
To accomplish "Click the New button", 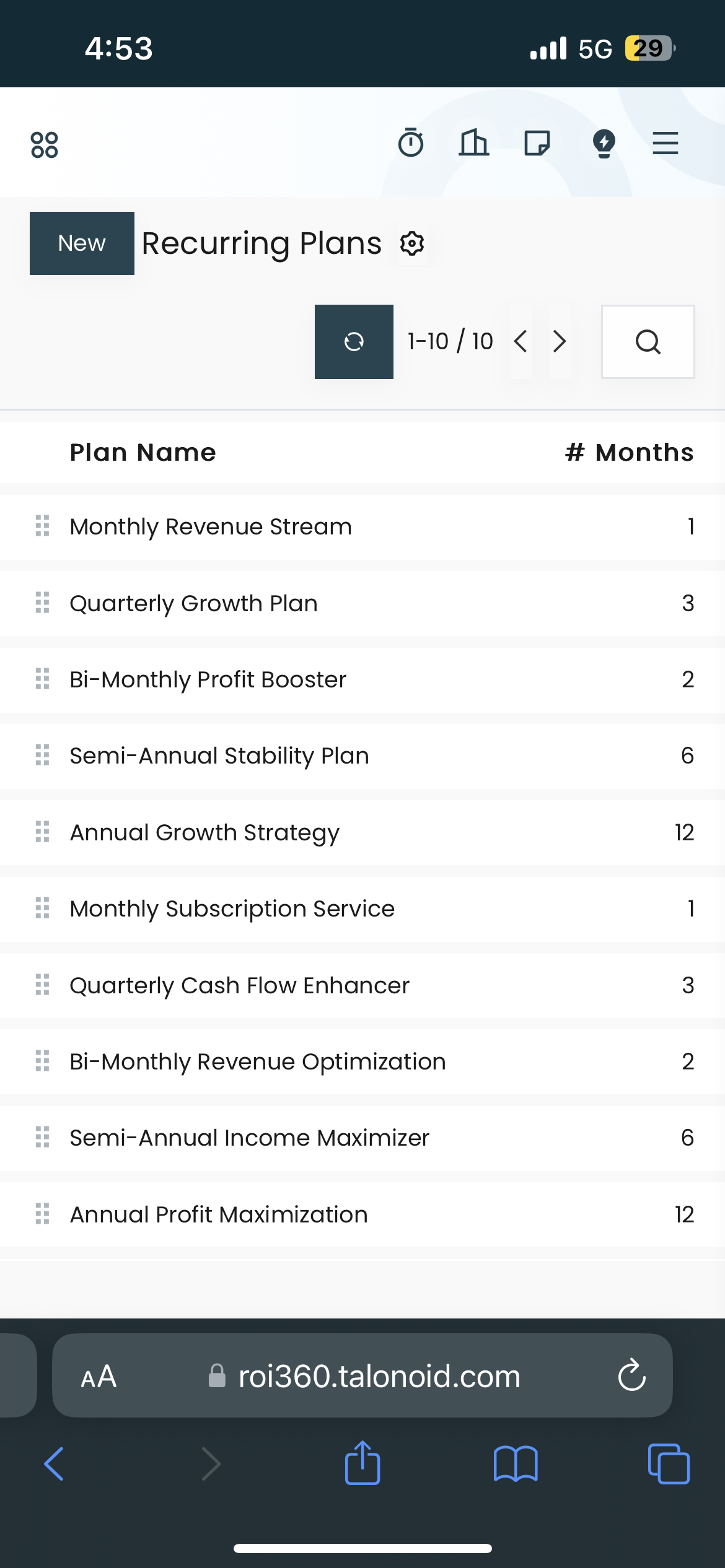I will pos(82,243).
